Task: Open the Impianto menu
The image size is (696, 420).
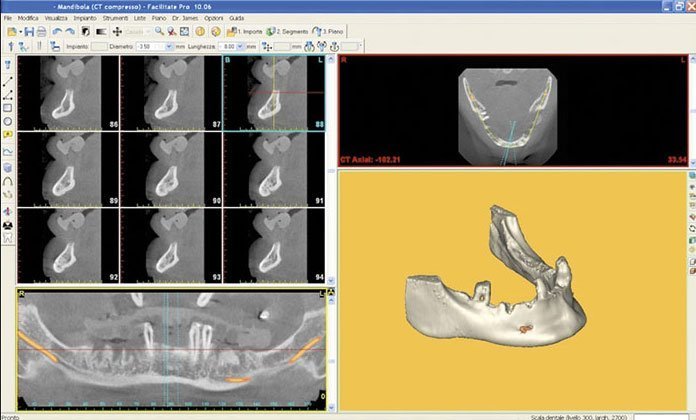Action: 85,18
